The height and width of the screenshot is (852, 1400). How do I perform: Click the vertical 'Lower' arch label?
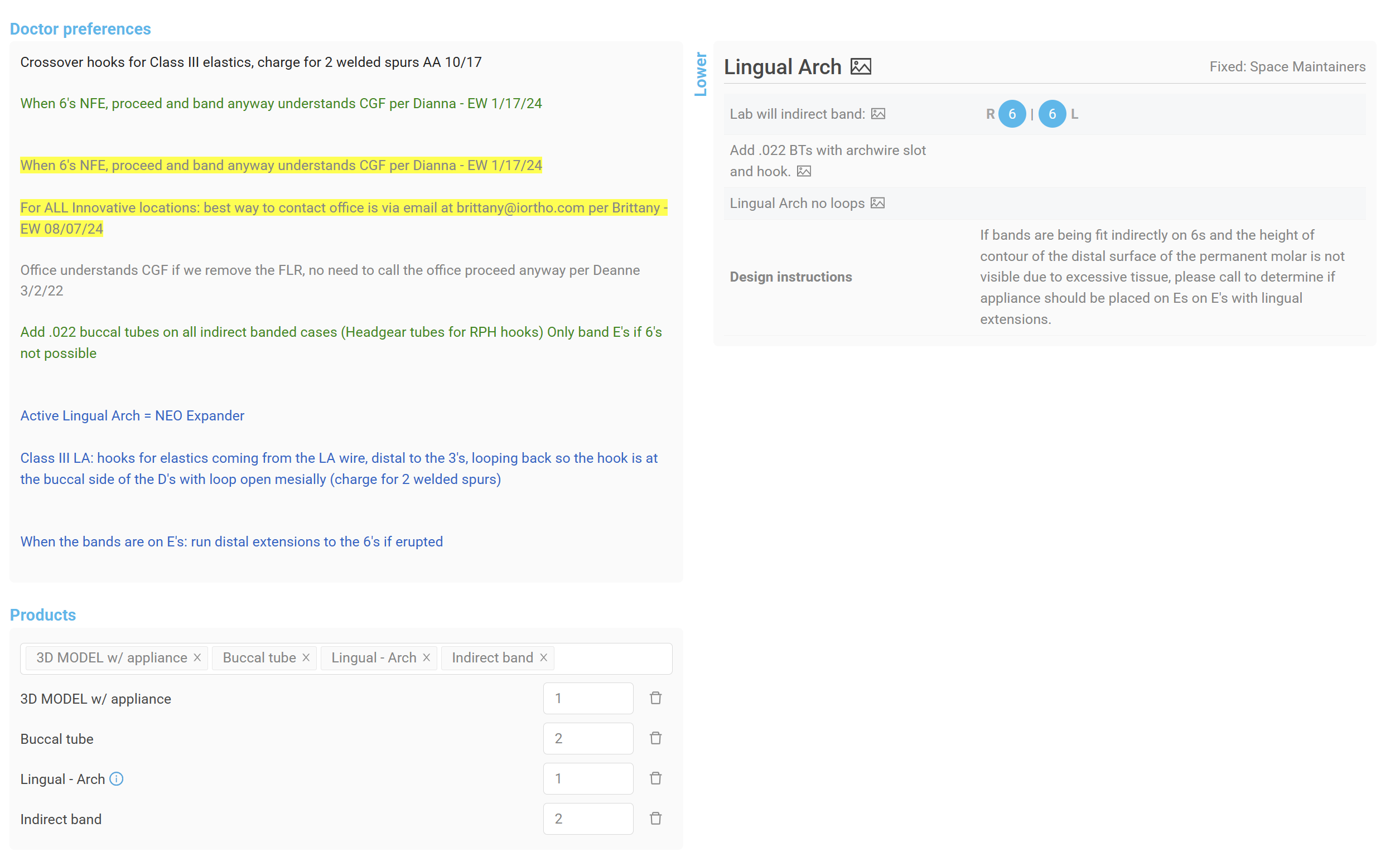(x=701, y=74)
